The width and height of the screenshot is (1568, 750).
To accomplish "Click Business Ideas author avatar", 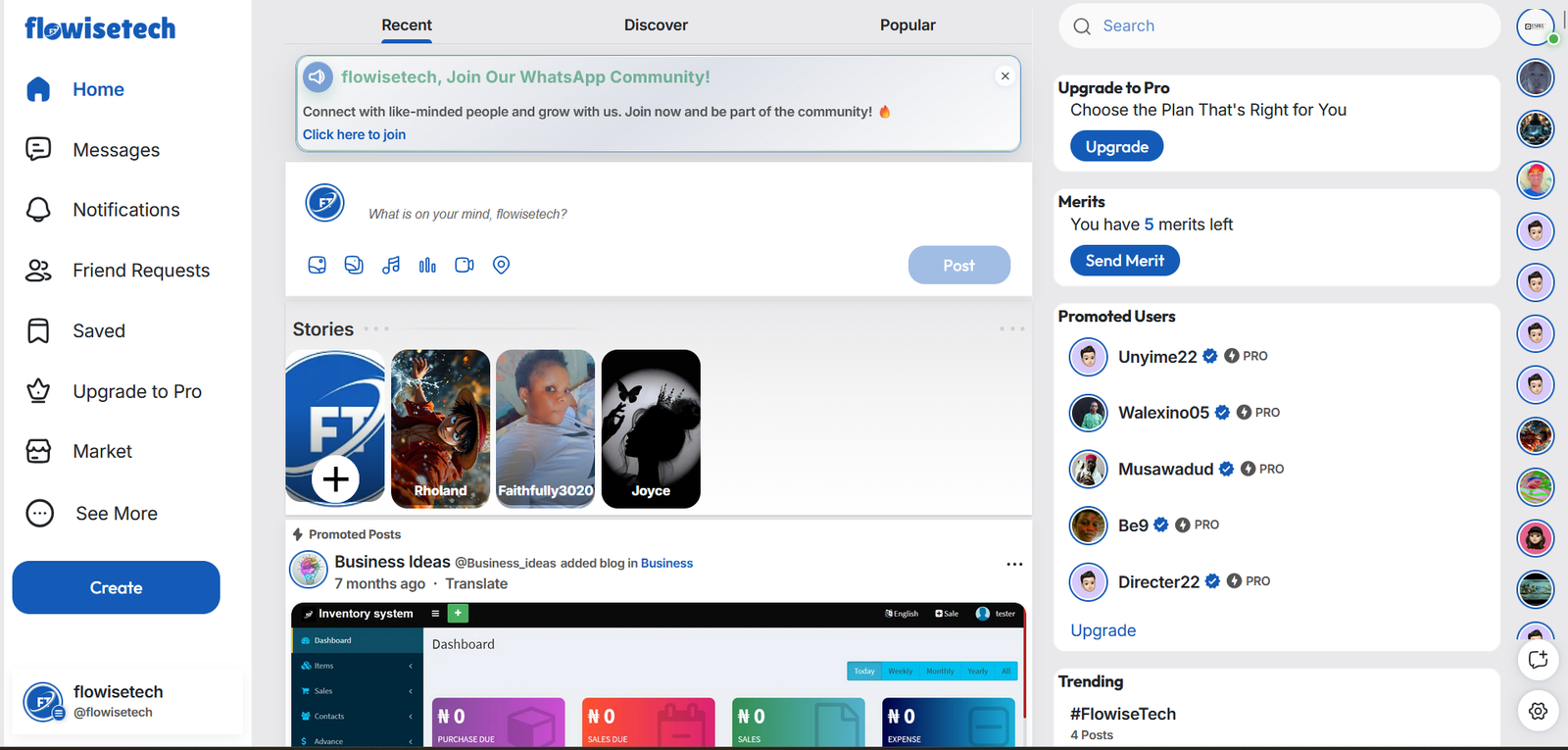I will (309, 569).
